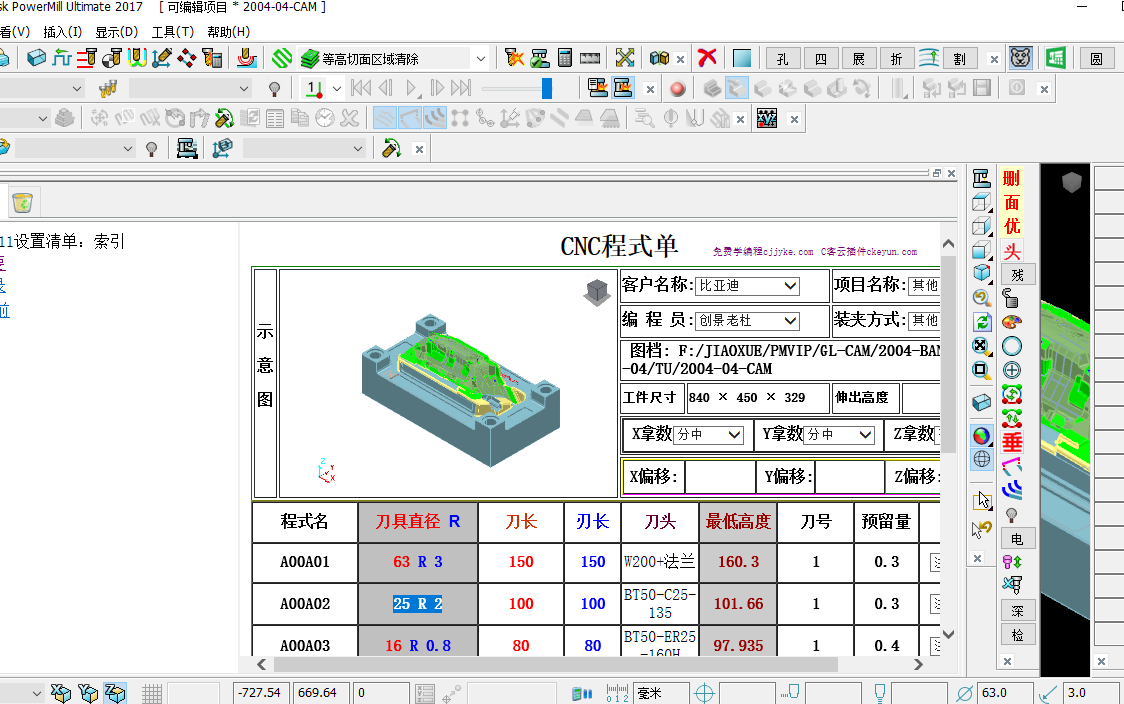Click the calculator icon in top toolbar
The image size is (1124, 704).
point(565,58)
